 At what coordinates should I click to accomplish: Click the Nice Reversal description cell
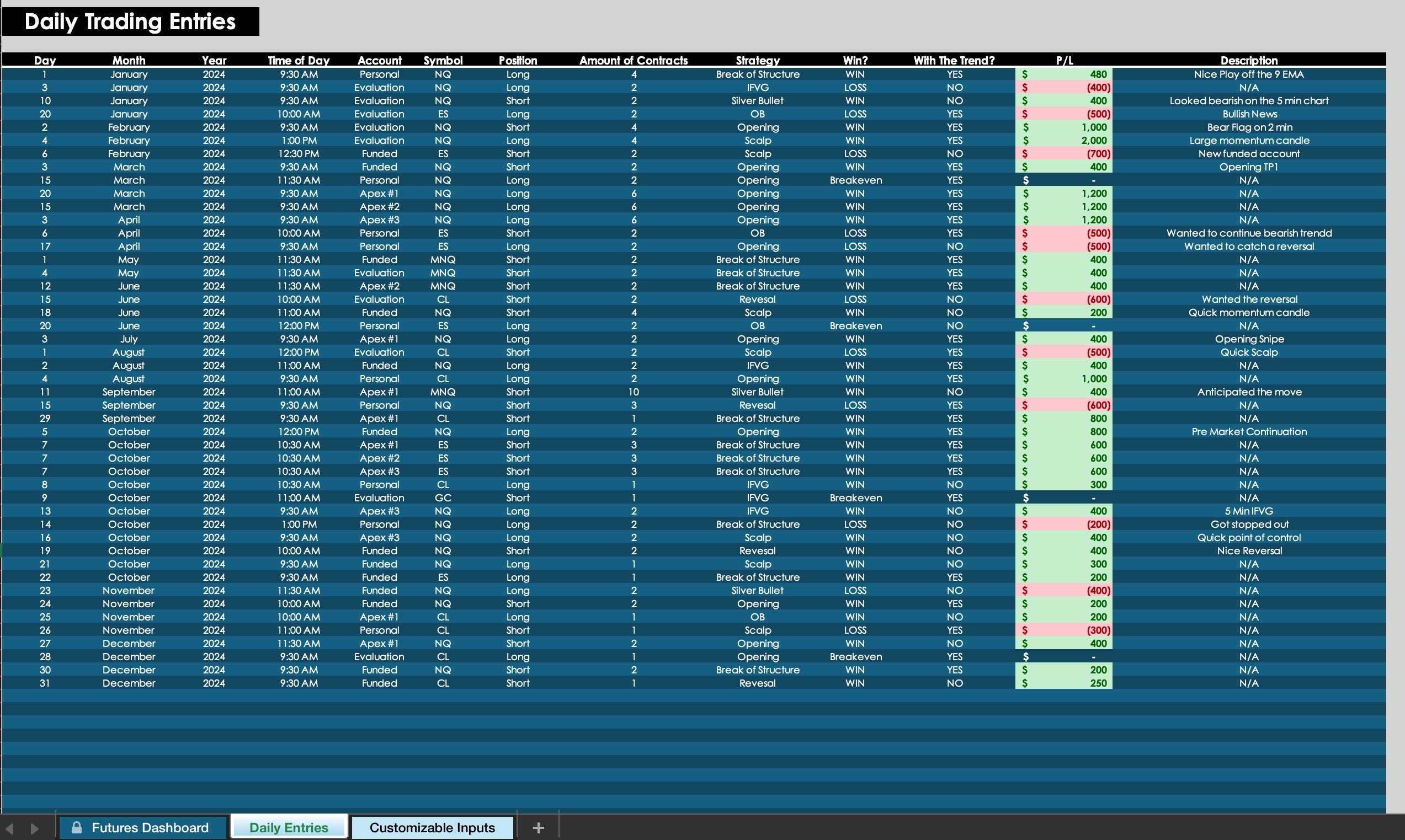[x=1249, y=550]
